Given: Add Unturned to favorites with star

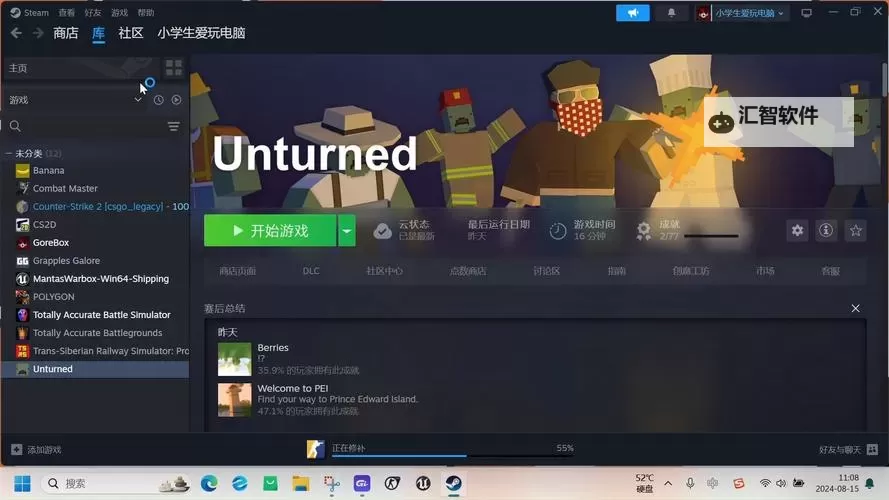Looking at the screenshot, I should coord(856,230).
